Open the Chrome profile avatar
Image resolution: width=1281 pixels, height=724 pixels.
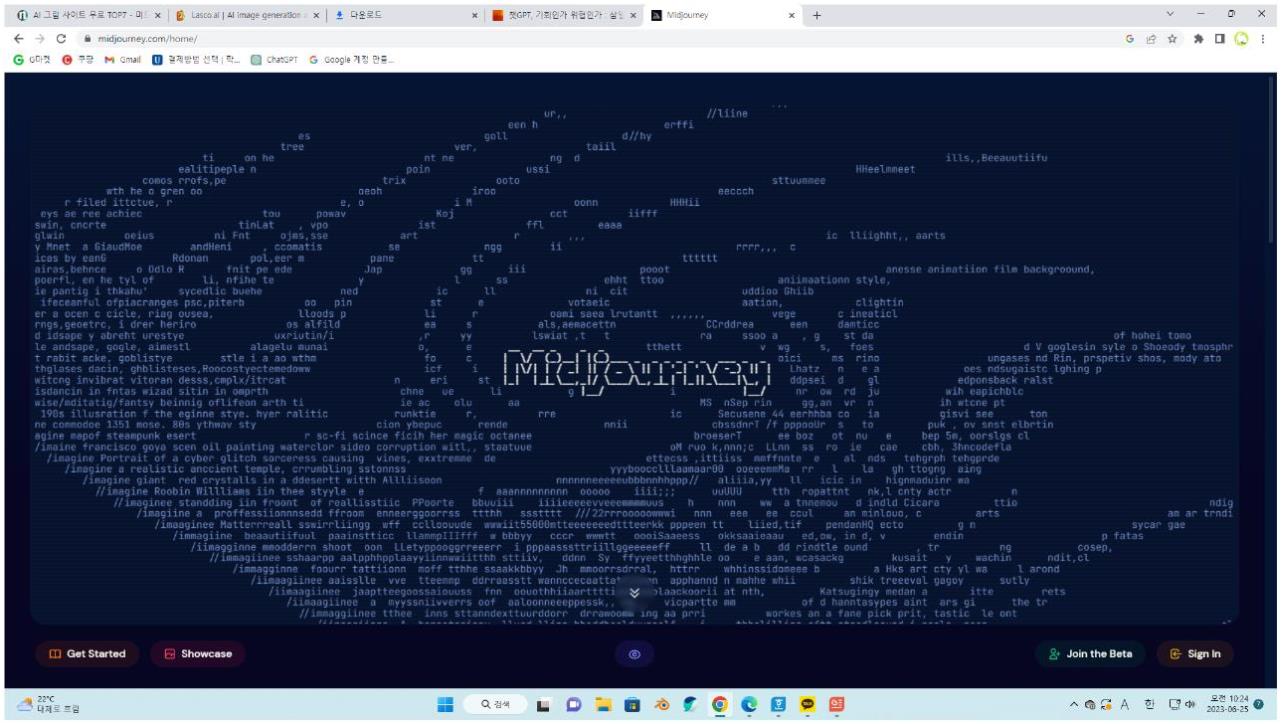point(1241,39)
